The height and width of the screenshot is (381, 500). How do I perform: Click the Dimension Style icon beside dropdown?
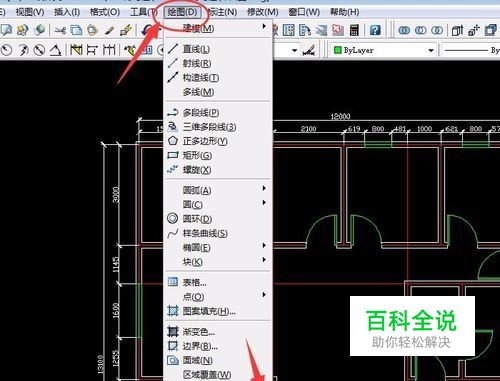pos(309,50)
